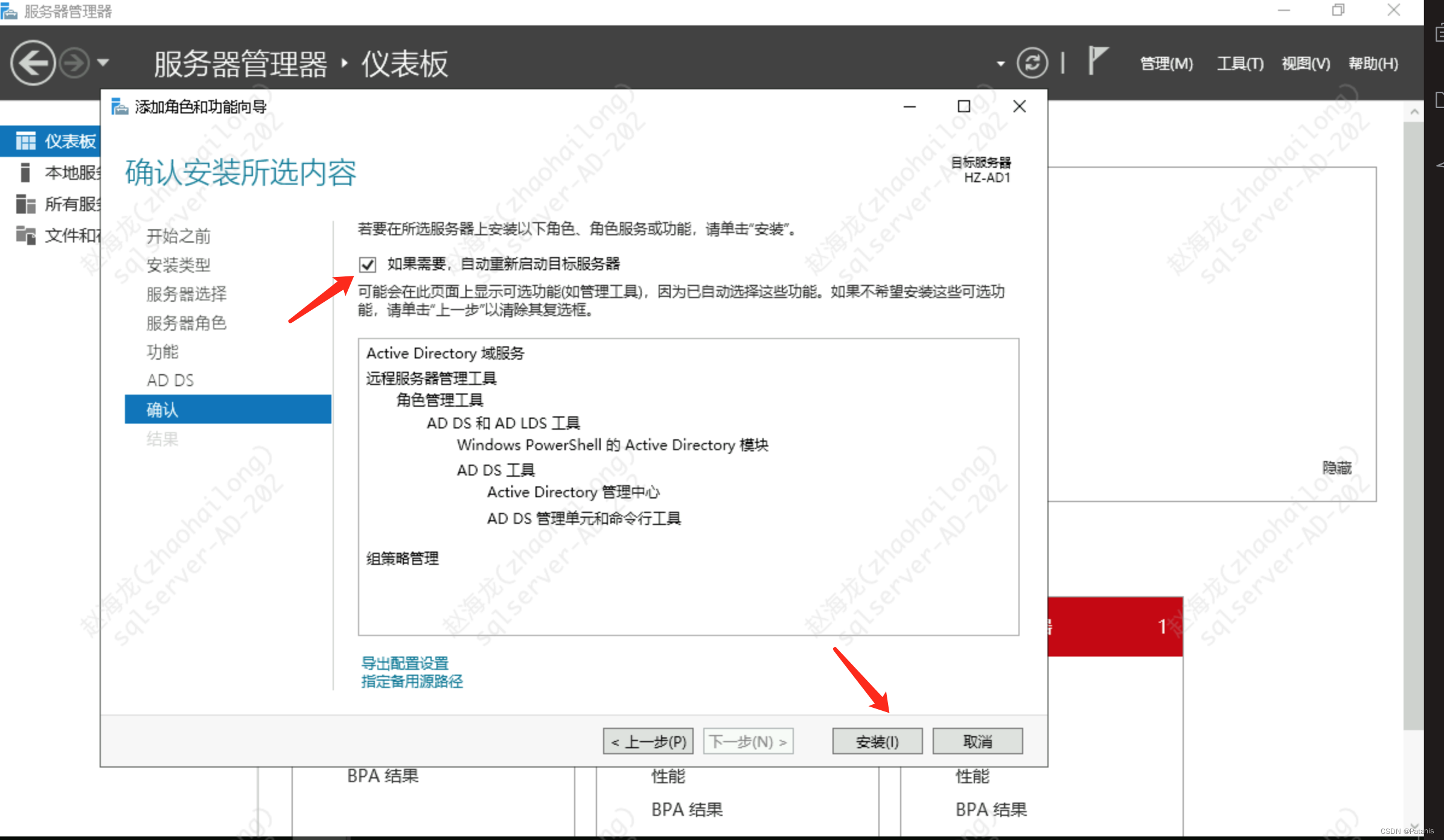The width and height of the screenshot is (1444, 840).
Task: Click the 本地服务器 sidebar icon
Action: pyautogui.click(x=25, y=172)
